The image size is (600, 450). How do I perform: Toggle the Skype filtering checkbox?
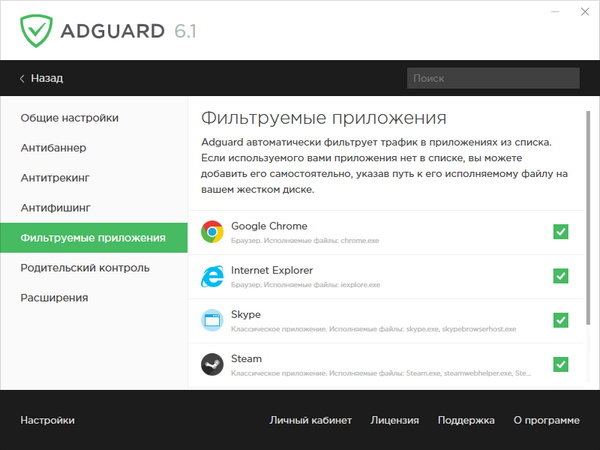(x=561, y=320)
